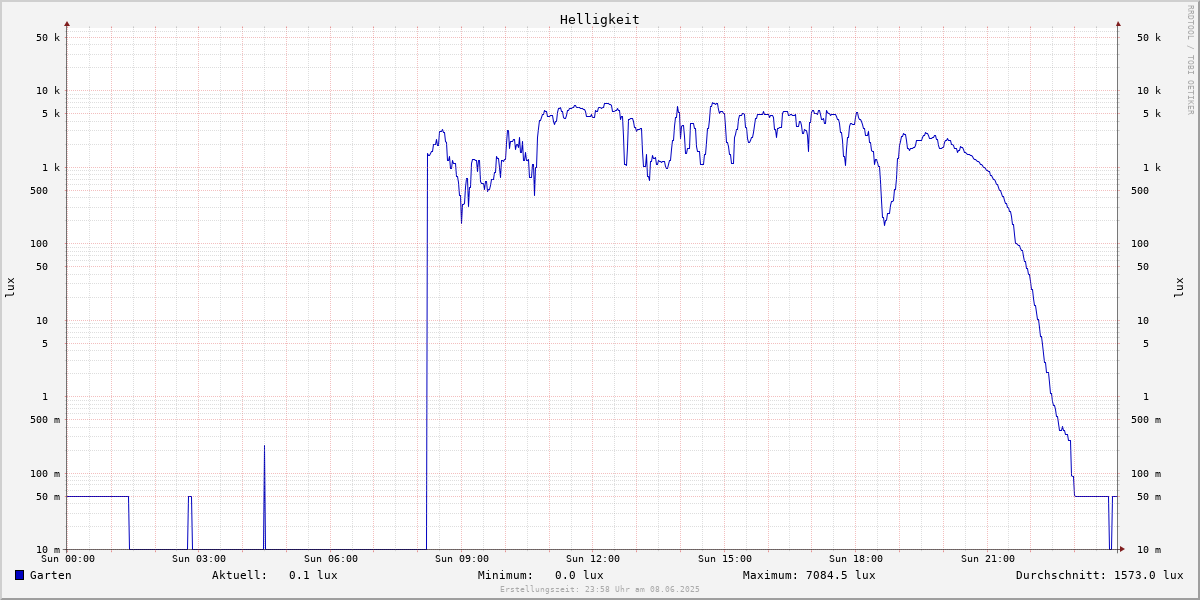This screenshot has height=600, width=1200.
Task: Click the left axis 10 k label
Action: [x=48, y=91]
